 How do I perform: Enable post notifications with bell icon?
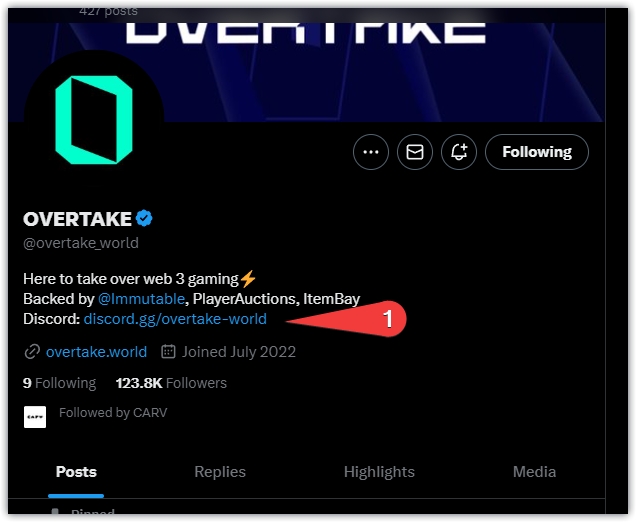point(459,152)
